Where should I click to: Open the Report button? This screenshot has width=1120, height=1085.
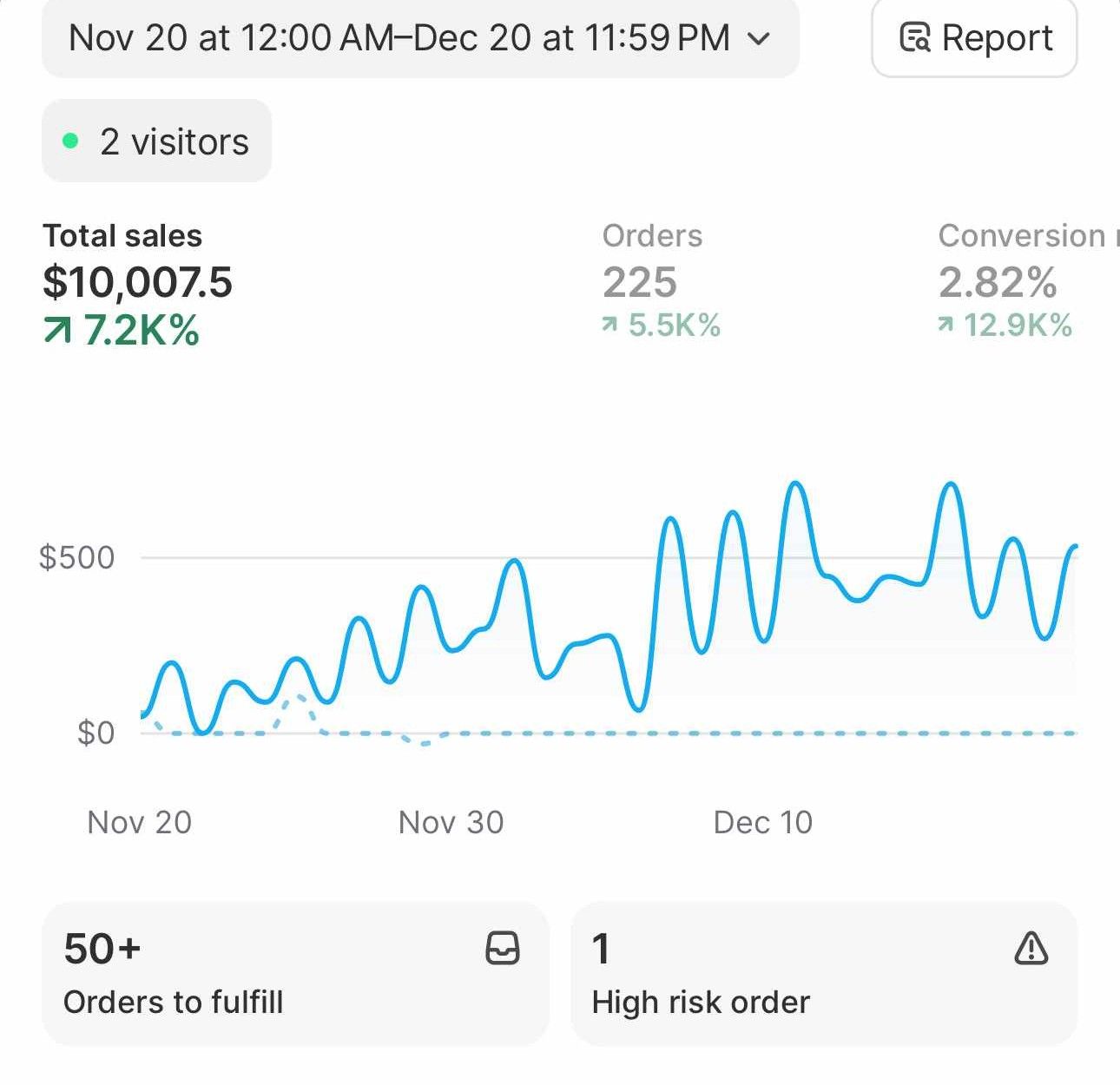click(x=974, y=38)
